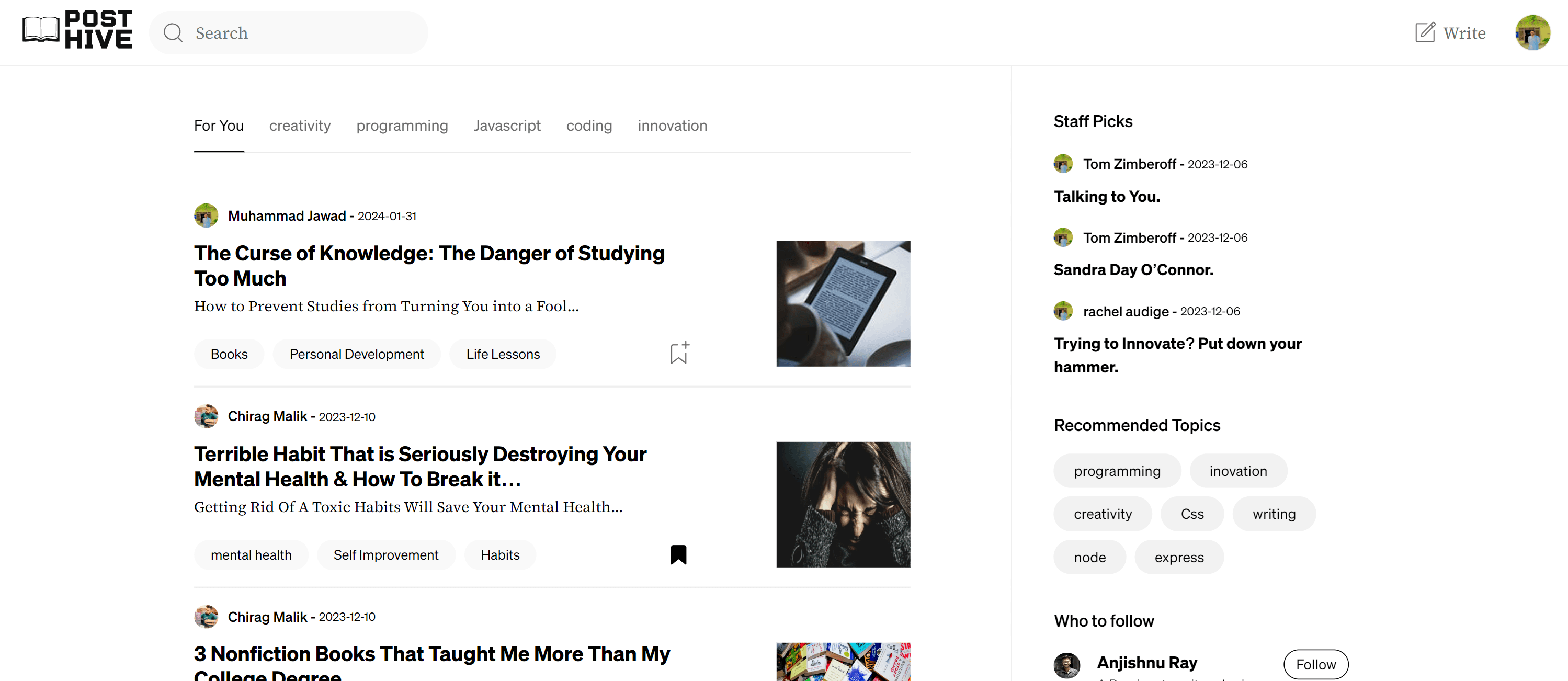Select the Javascript feed tab
Screen dimensions: 1568x681
[507, 126]
